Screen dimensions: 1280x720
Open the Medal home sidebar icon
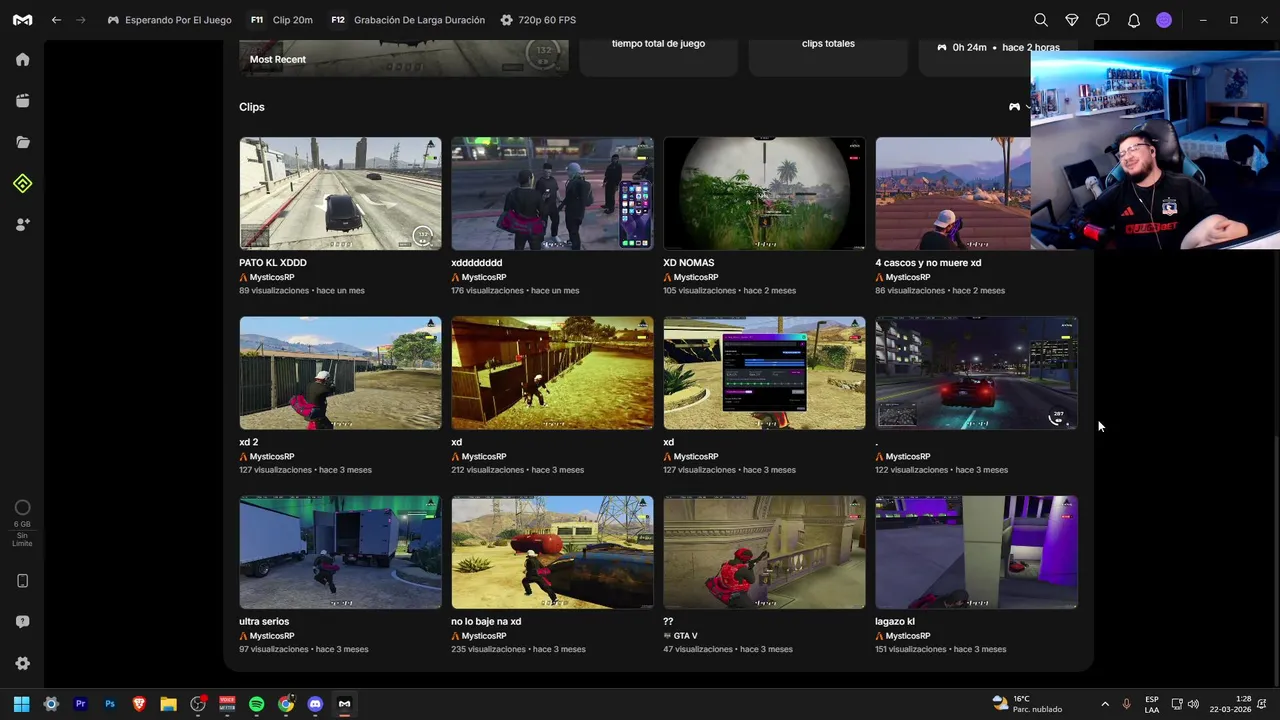[22, 59]
